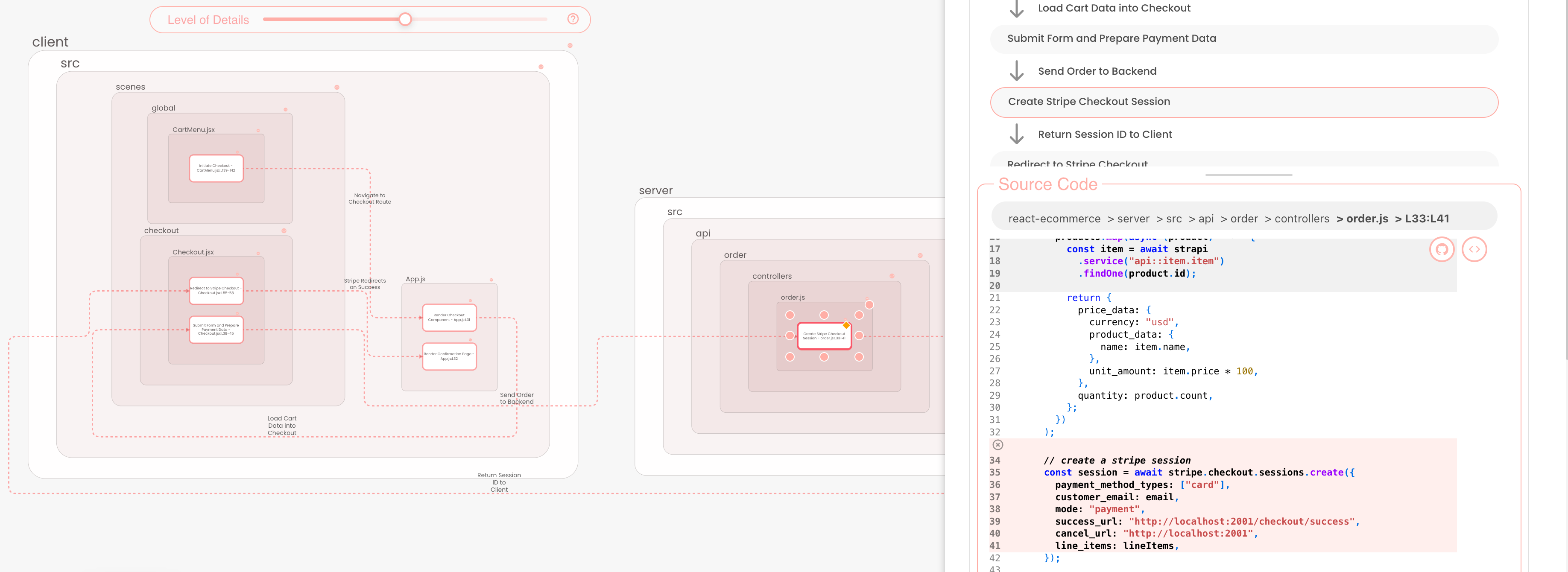Click the Initiate Checkout node in CartMenu.jsx
The width and height of the screenshot is (1568, 572).
(216, 168)
